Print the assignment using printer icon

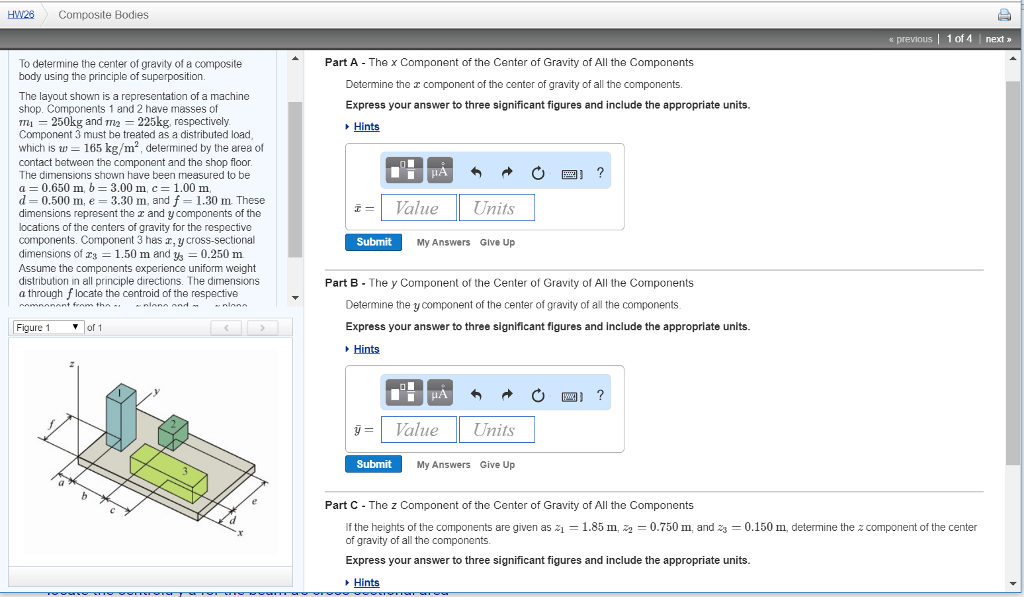tap(1004, 15)
